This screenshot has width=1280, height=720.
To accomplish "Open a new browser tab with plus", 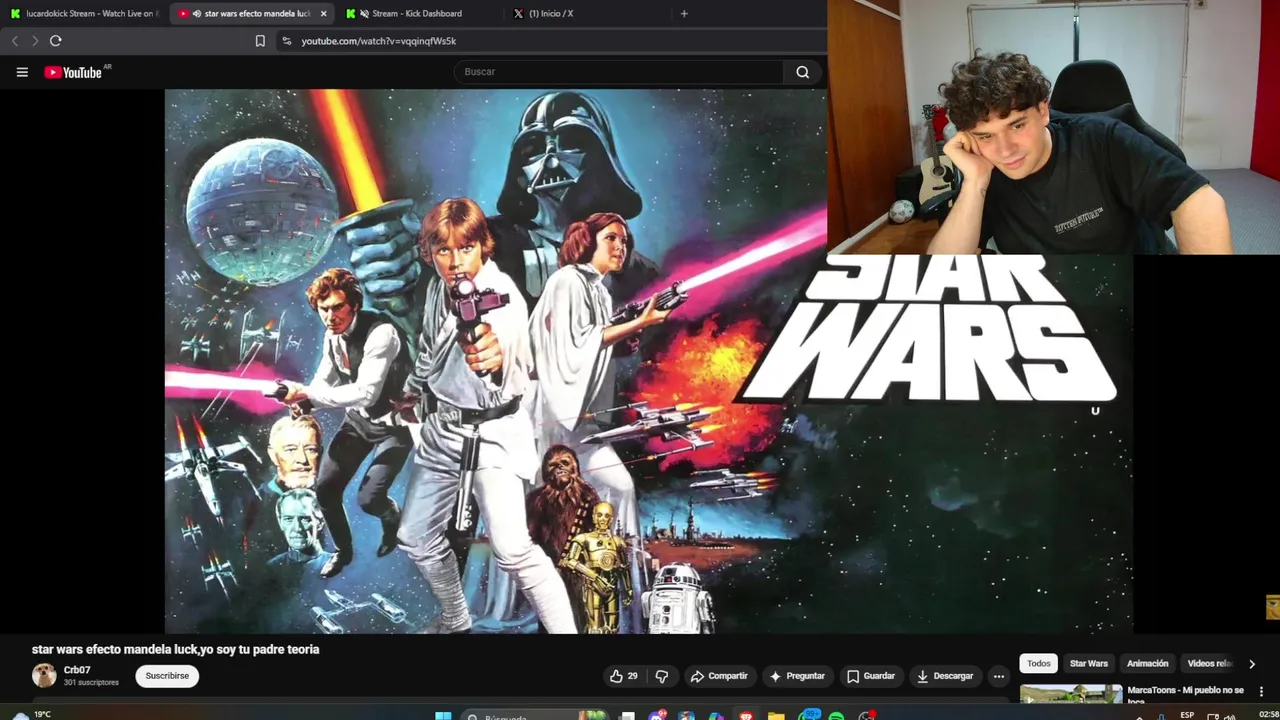I will [x=684, y=13].
